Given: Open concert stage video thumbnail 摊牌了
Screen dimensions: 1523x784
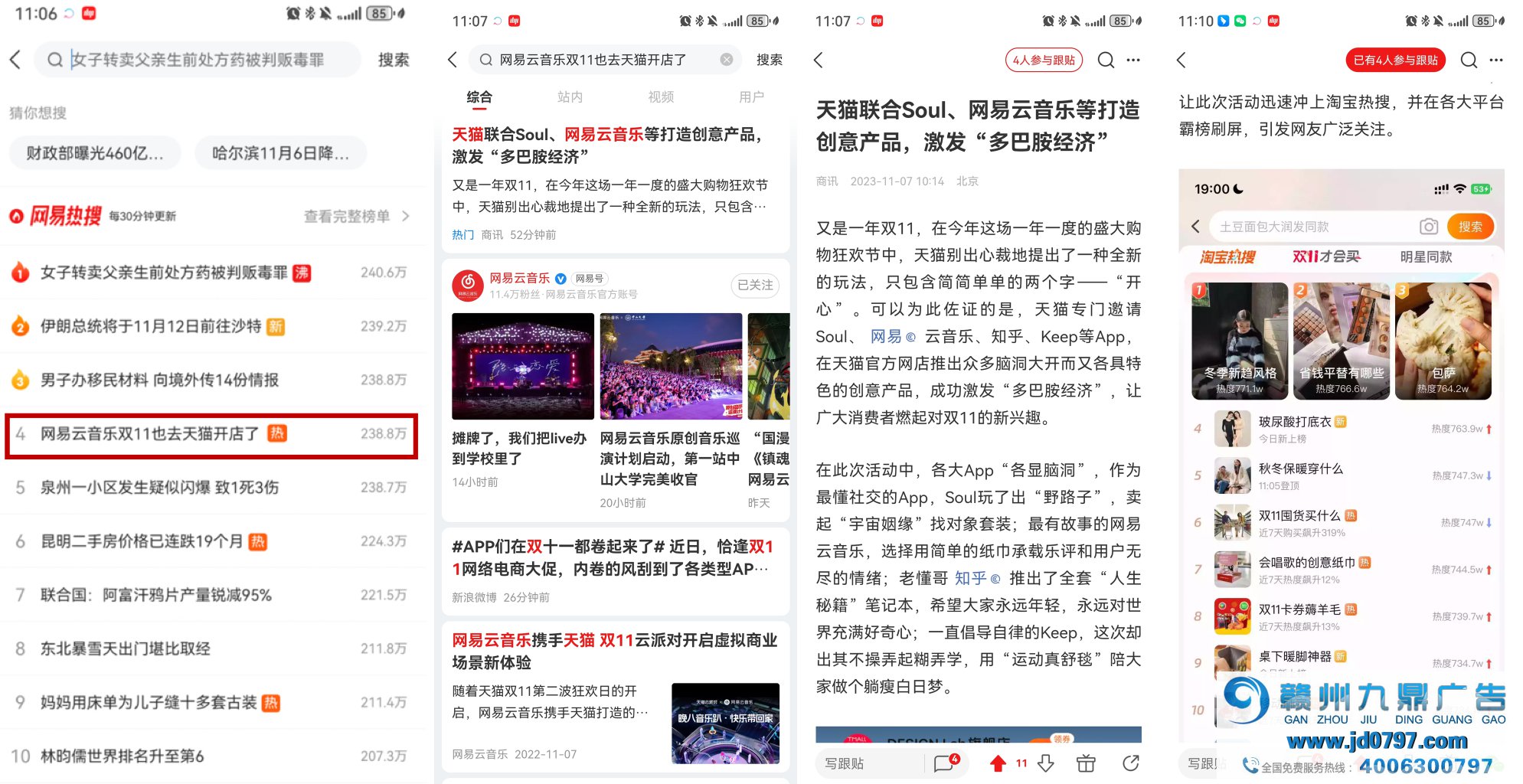Looking at the screenshot, I should point(522,366).
